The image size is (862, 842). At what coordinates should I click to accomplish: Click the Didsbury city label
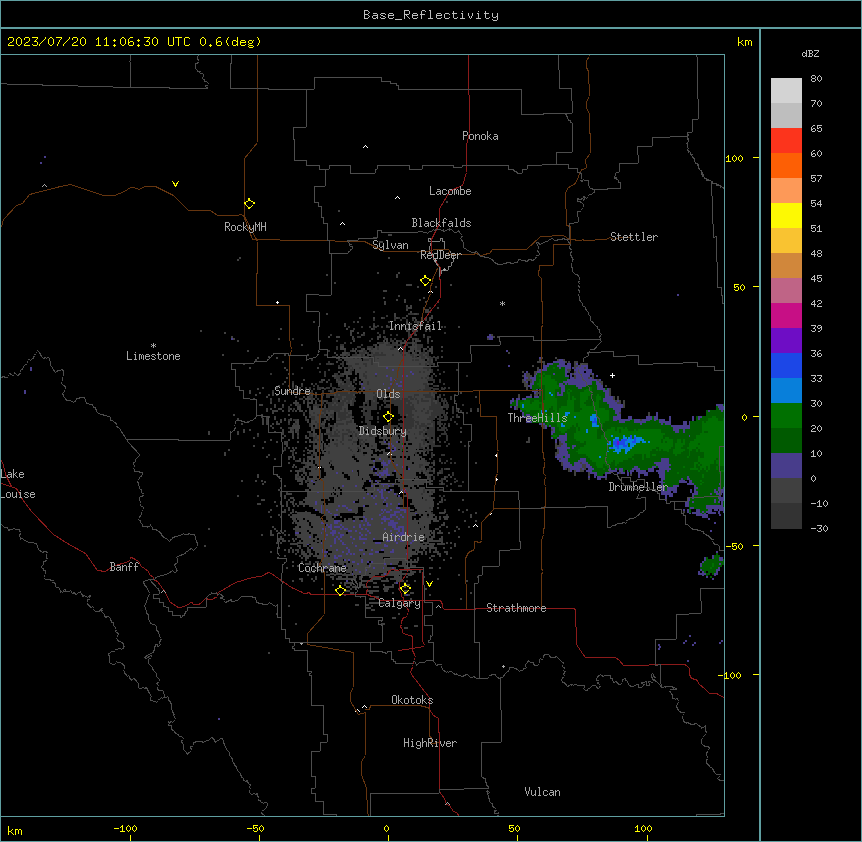point(383,431)
